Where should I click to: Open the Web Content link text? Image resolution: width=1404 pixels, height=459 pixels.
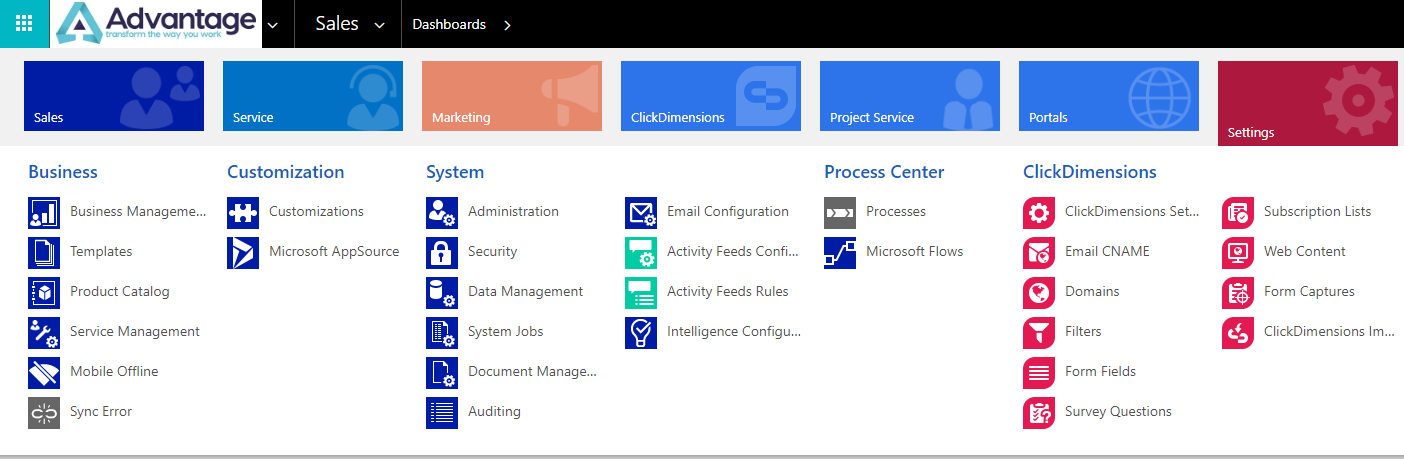(1305, 252)
